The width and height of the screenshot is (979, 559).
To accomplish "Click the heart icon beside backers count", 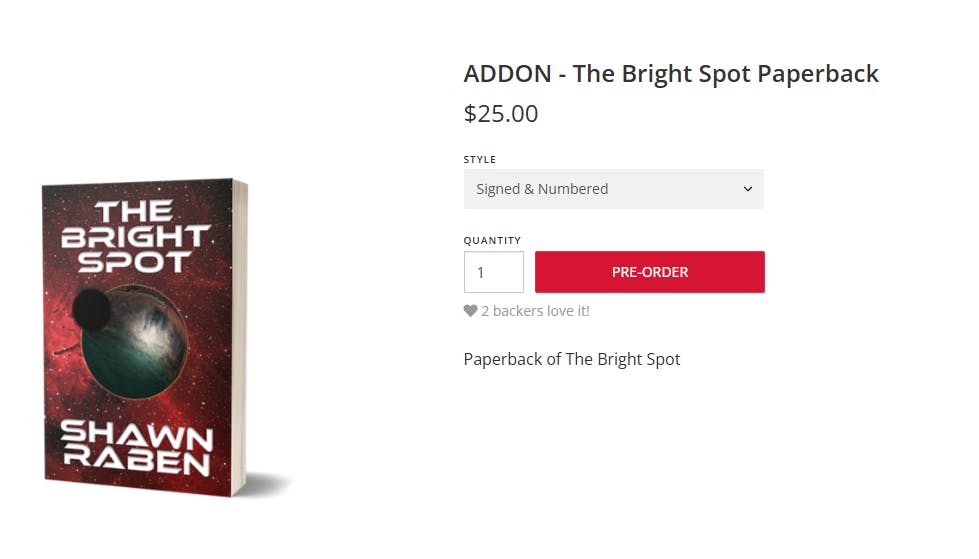I will (470, 311).
